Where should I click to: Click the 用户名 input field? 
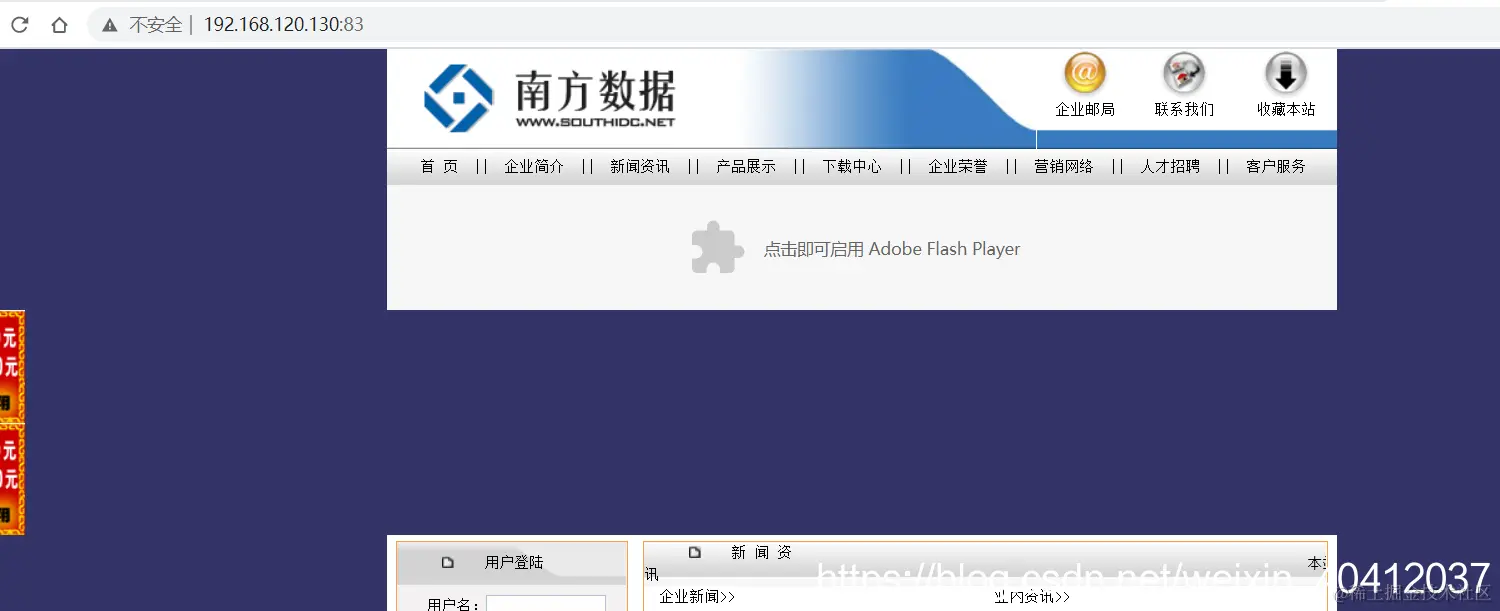click(x=545, y=604)
